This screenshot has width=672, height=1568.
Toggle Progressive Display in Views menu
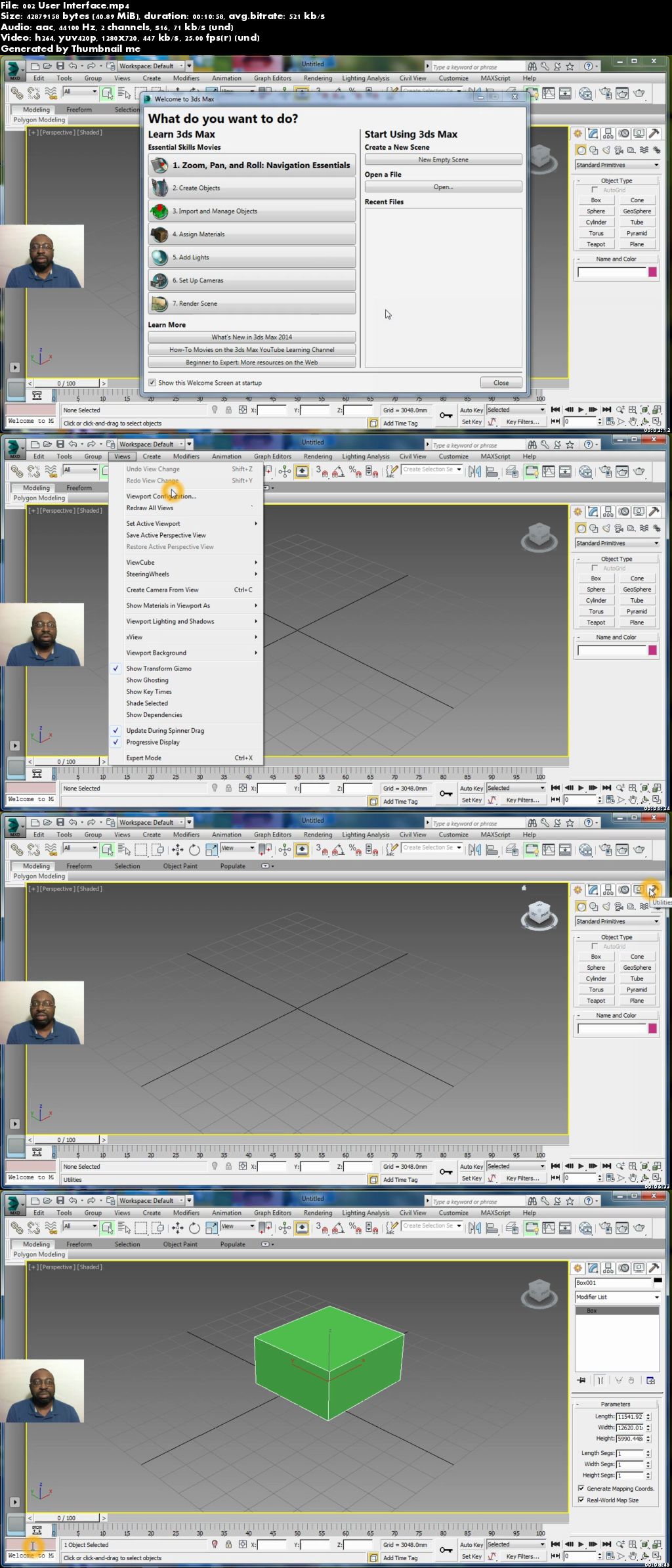[186, 743]
